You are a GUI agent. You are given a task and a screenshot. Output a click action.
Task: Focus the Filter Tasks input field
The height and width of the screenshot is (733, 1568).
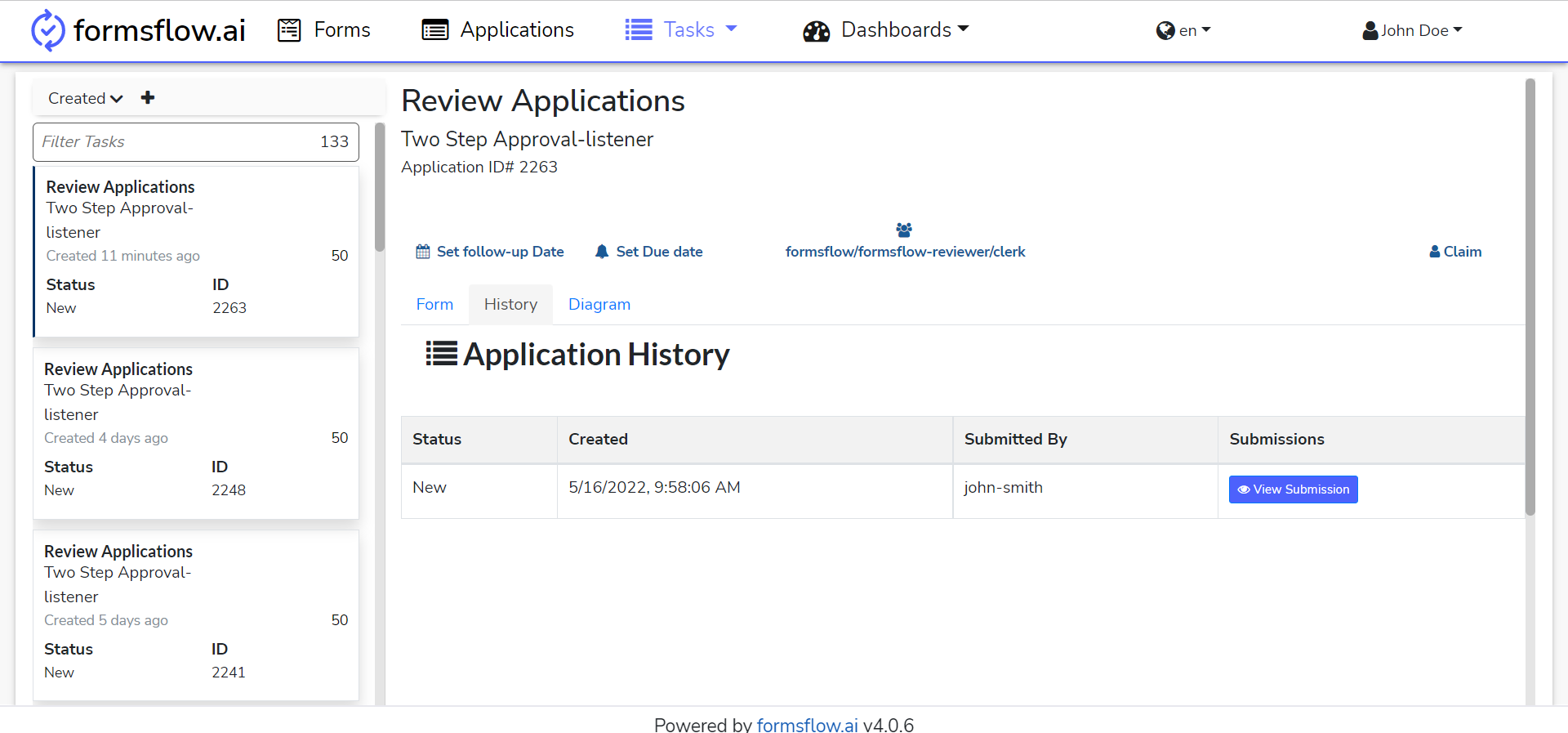(196, 142)
